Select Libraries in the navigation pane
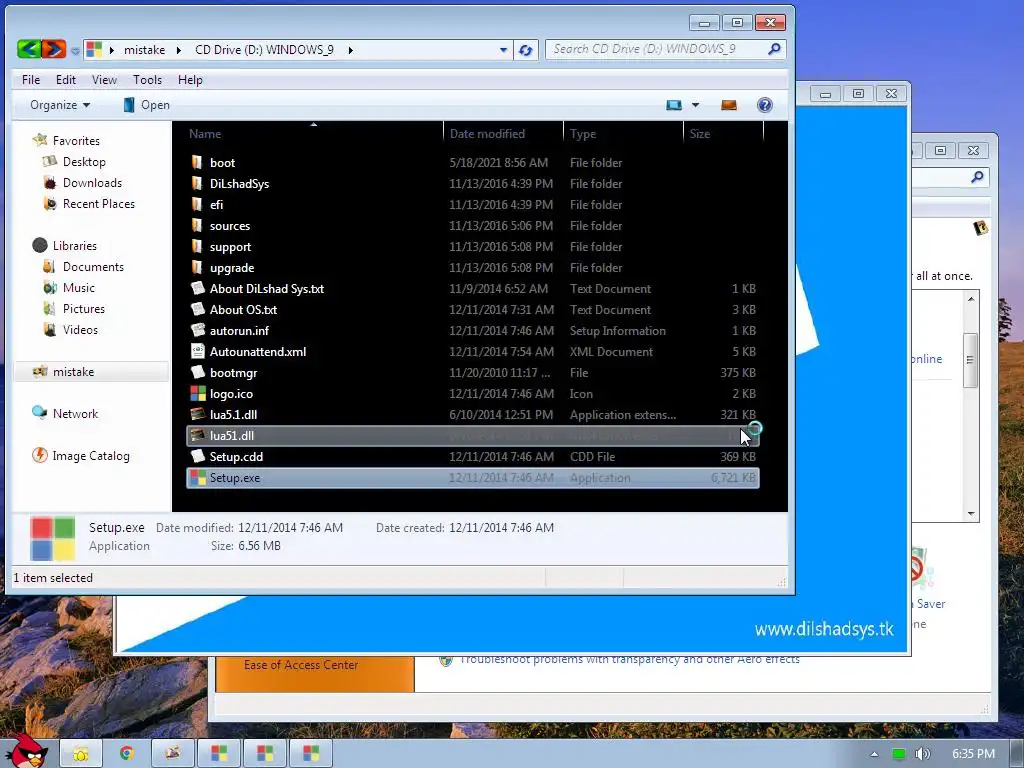This screenshot has height=768, width=1024. (74, 246)
